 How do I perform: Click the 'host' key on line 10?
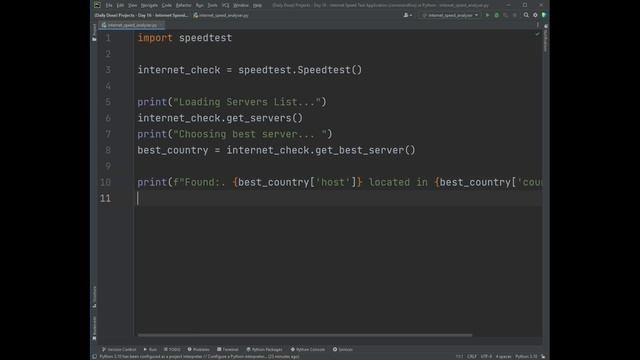click(333, 182)
